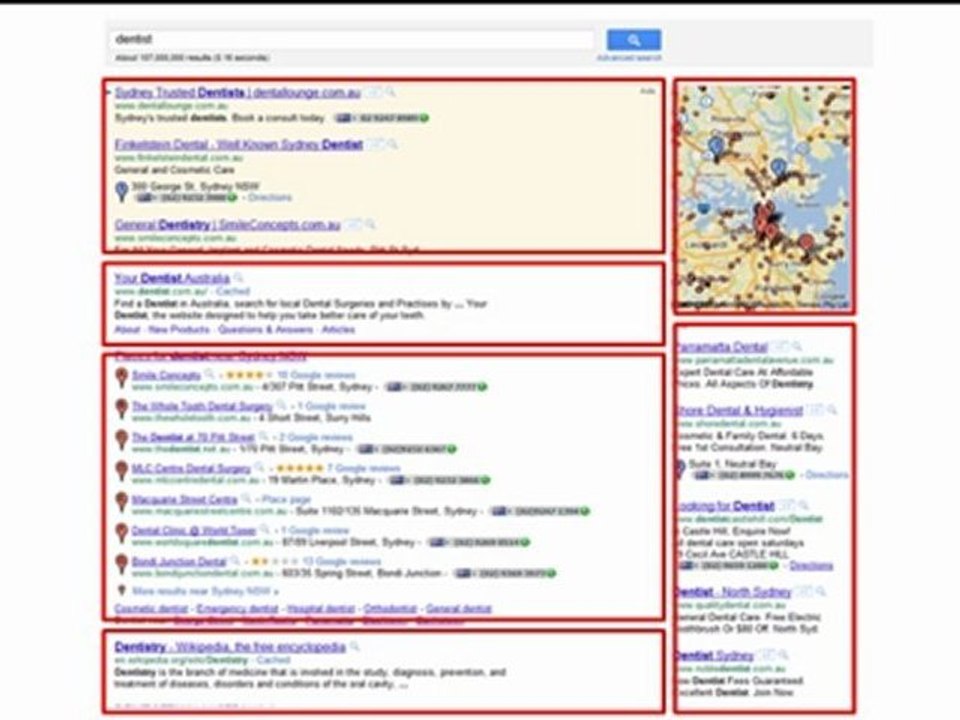This screenshot has height=720, width=960.
Task: Click the preview magnifier beside the SmileConcepts.com.au title
Action: coord(370,225)
